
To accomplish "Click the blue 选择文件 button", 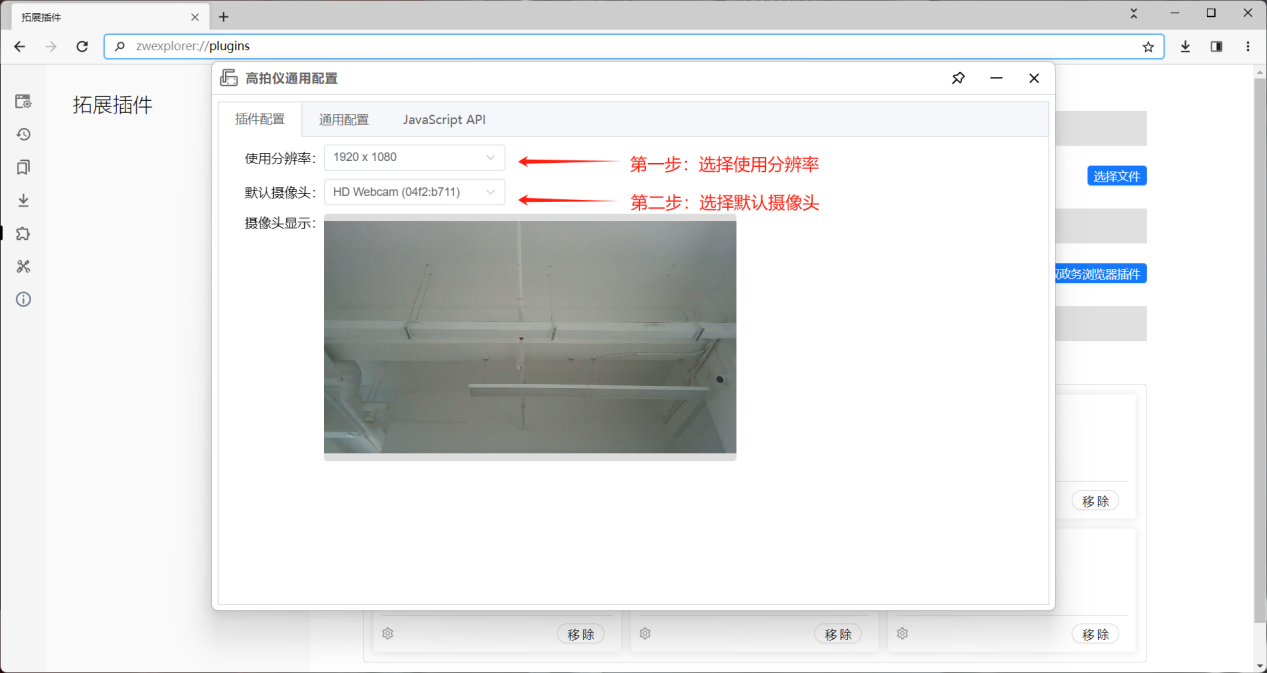I will pos(1117,176).
